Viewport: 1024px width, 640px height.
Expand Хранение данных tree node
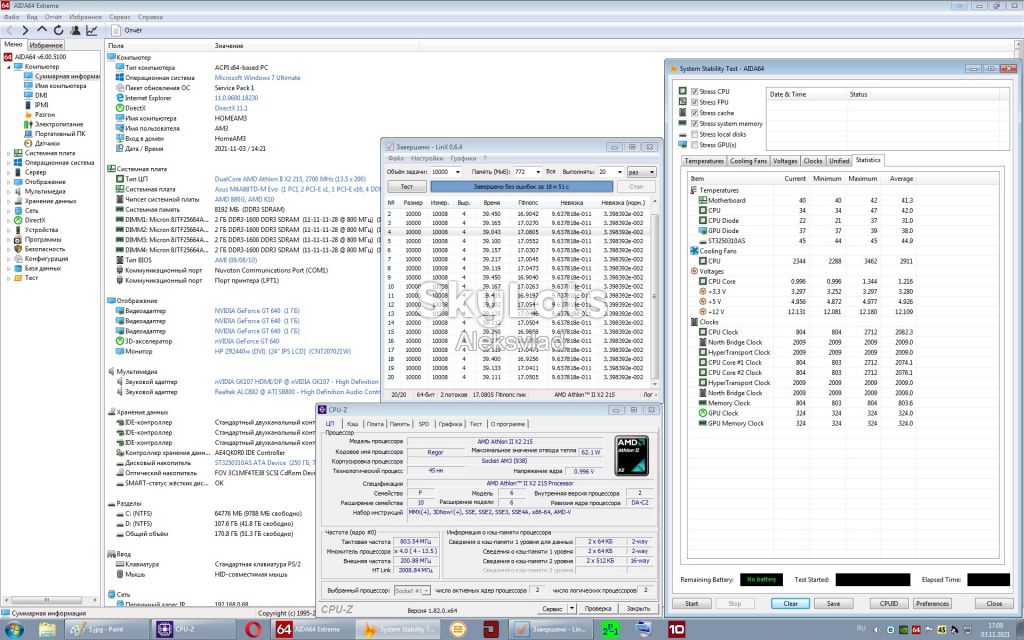(x=8, y=201)
